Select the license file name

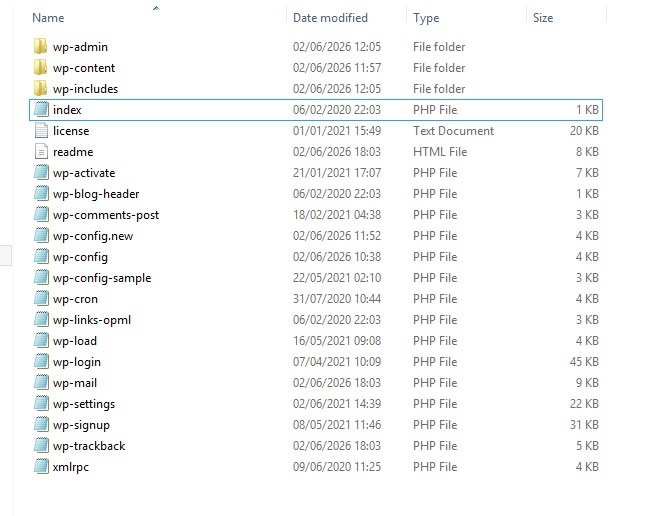(x=71, y=131)
